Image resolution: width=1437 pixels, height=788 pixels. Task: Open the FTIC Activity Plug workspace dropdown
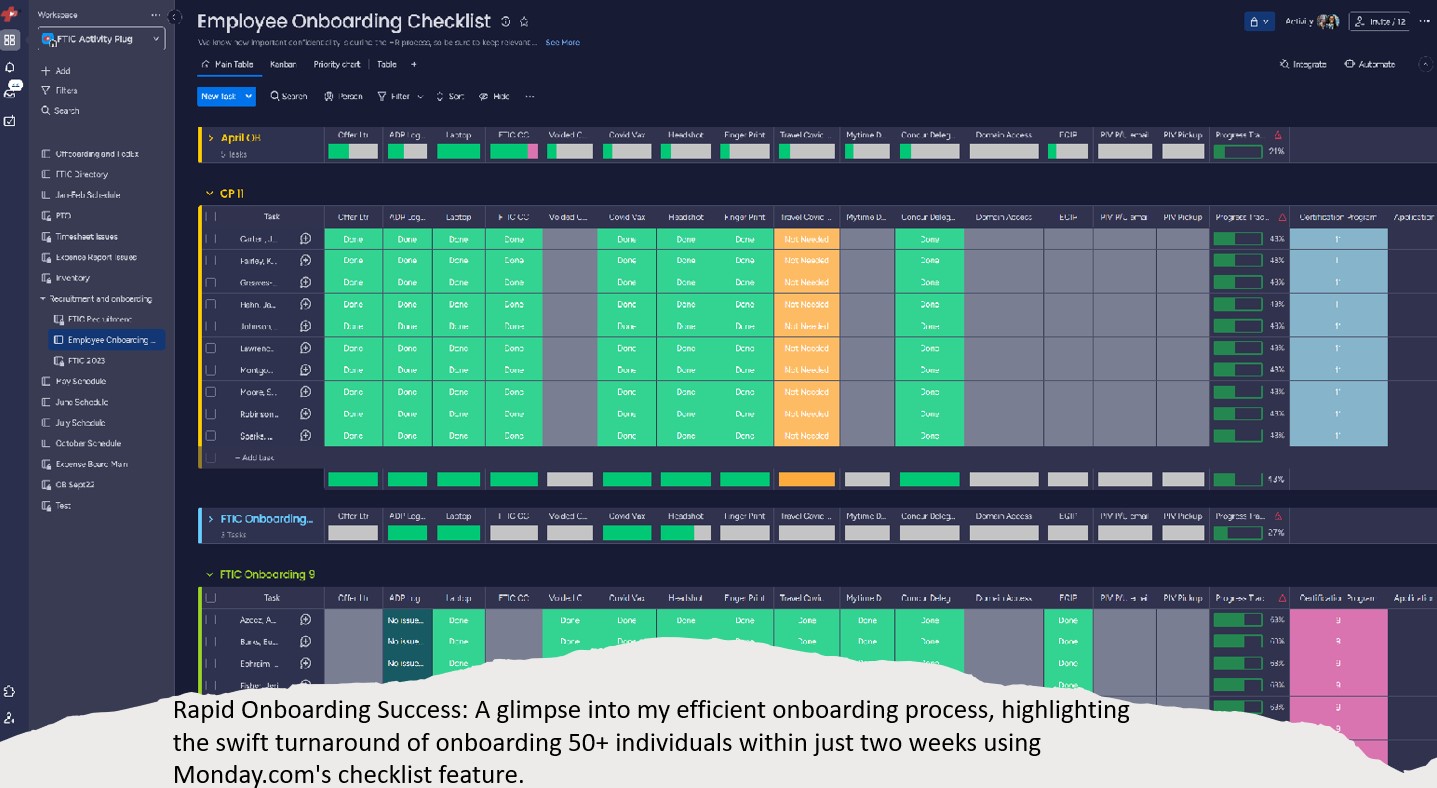coord(100,39)
